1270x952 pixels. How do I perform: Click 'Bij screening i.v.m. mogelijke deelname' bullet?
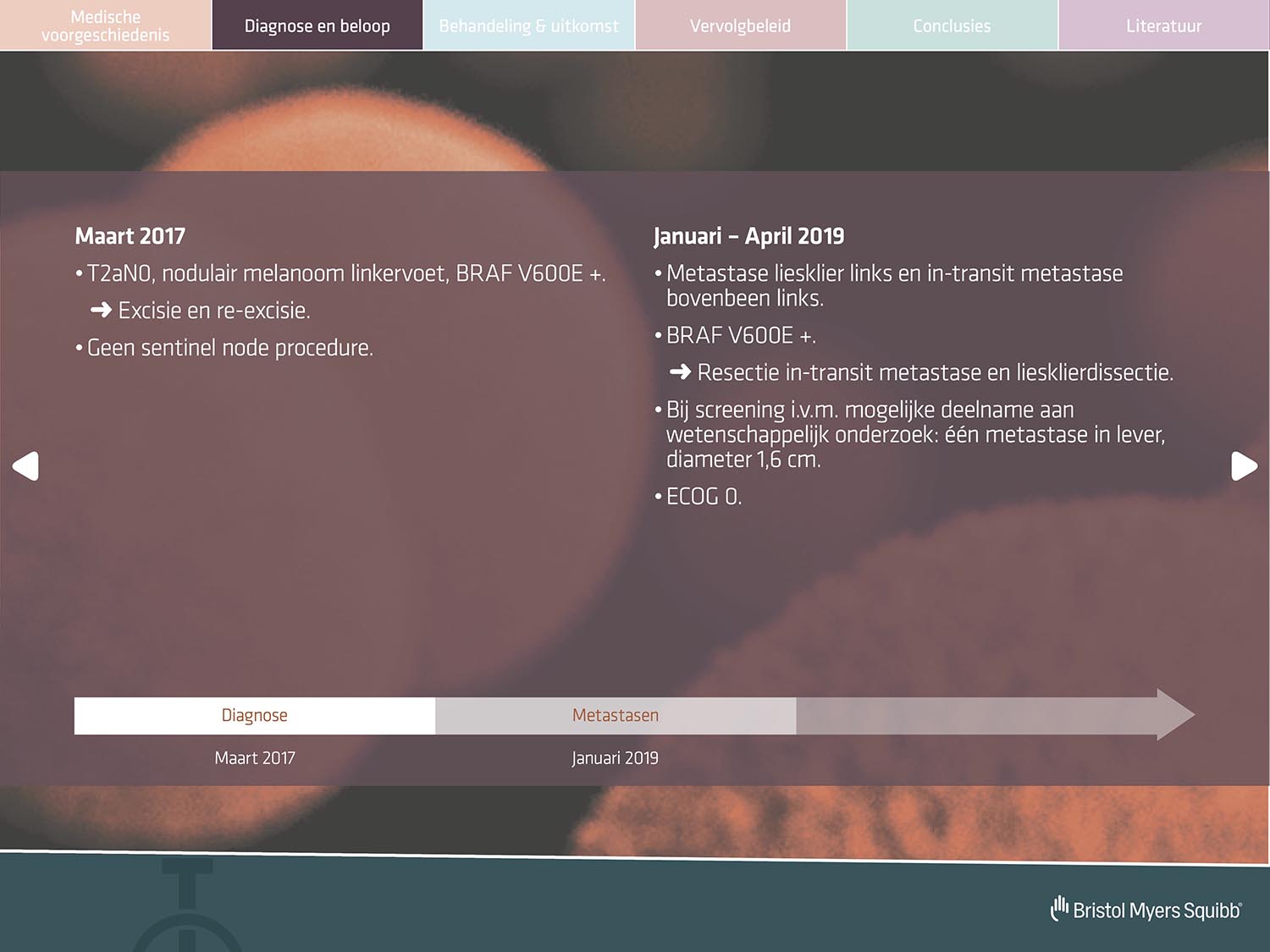tap(910, 434)
